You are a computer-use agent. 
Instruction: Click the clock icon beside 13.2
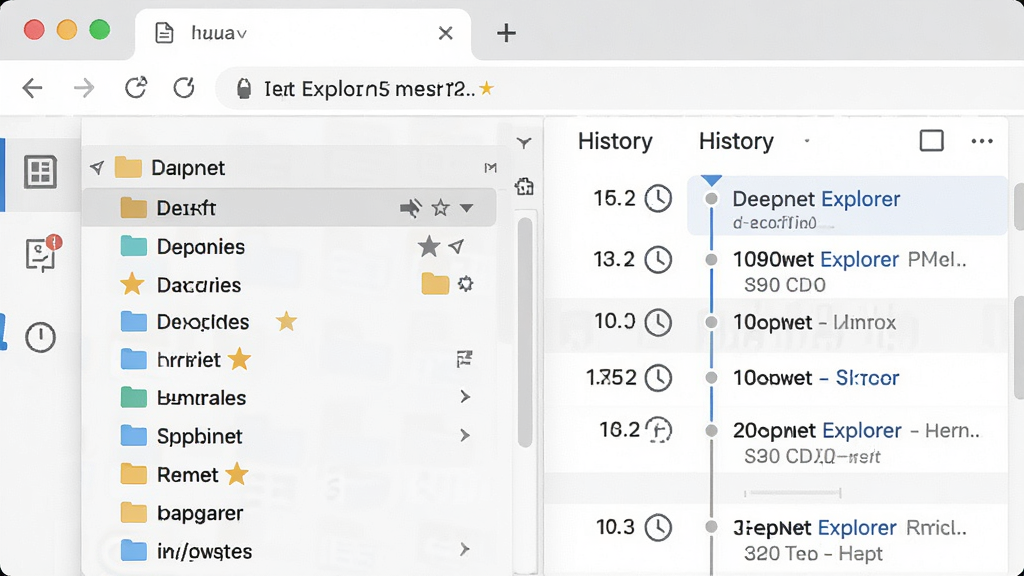pyautogui.click(x=658, y=260)
